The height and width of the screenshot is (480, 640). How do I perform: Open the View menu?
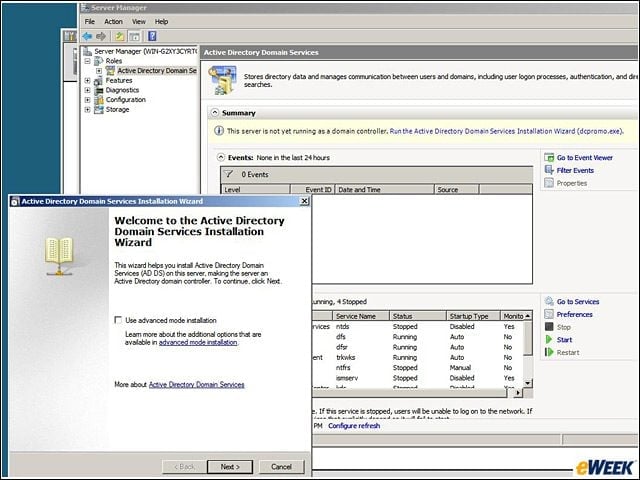tap(139, 22)
